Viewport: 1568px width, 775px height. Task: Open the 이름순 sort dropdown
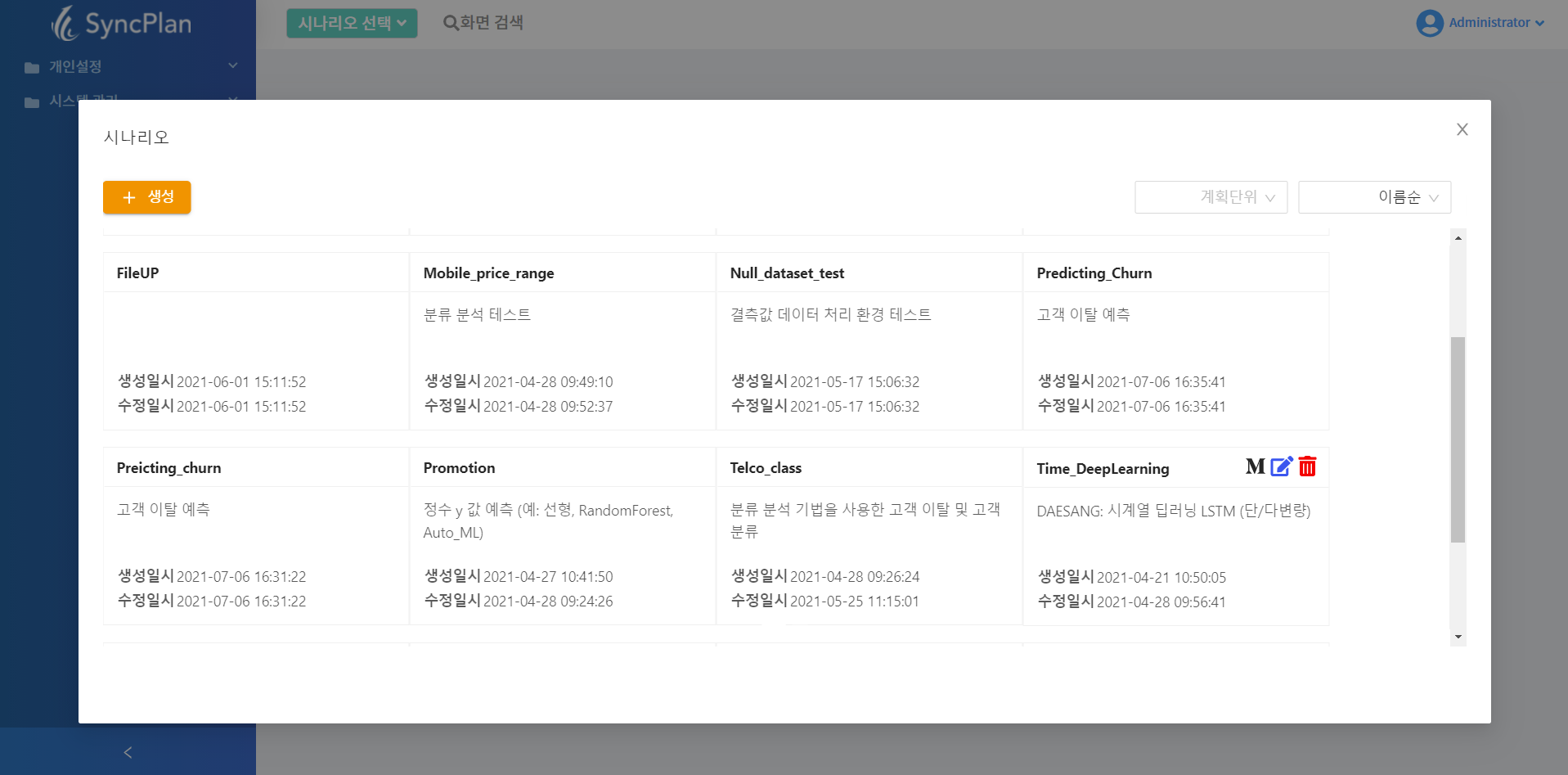pos(1375,197)
